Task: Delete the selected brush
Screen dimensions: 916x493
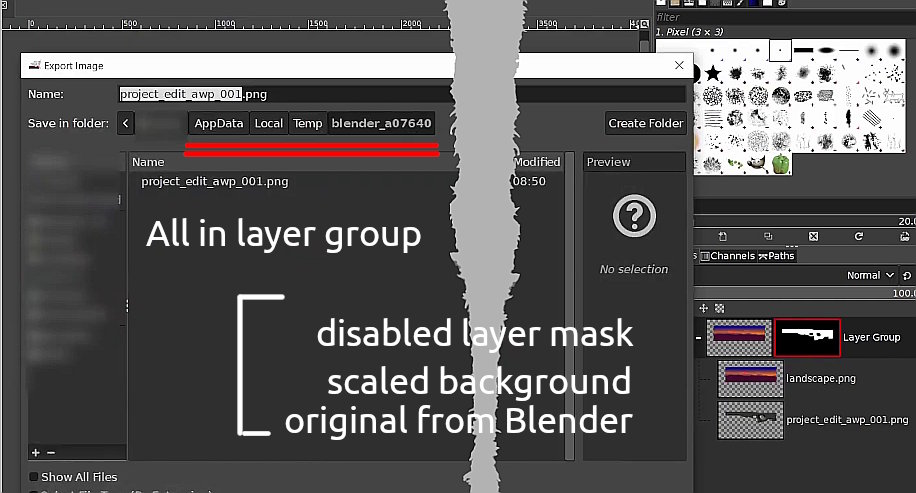Action: 813,237
